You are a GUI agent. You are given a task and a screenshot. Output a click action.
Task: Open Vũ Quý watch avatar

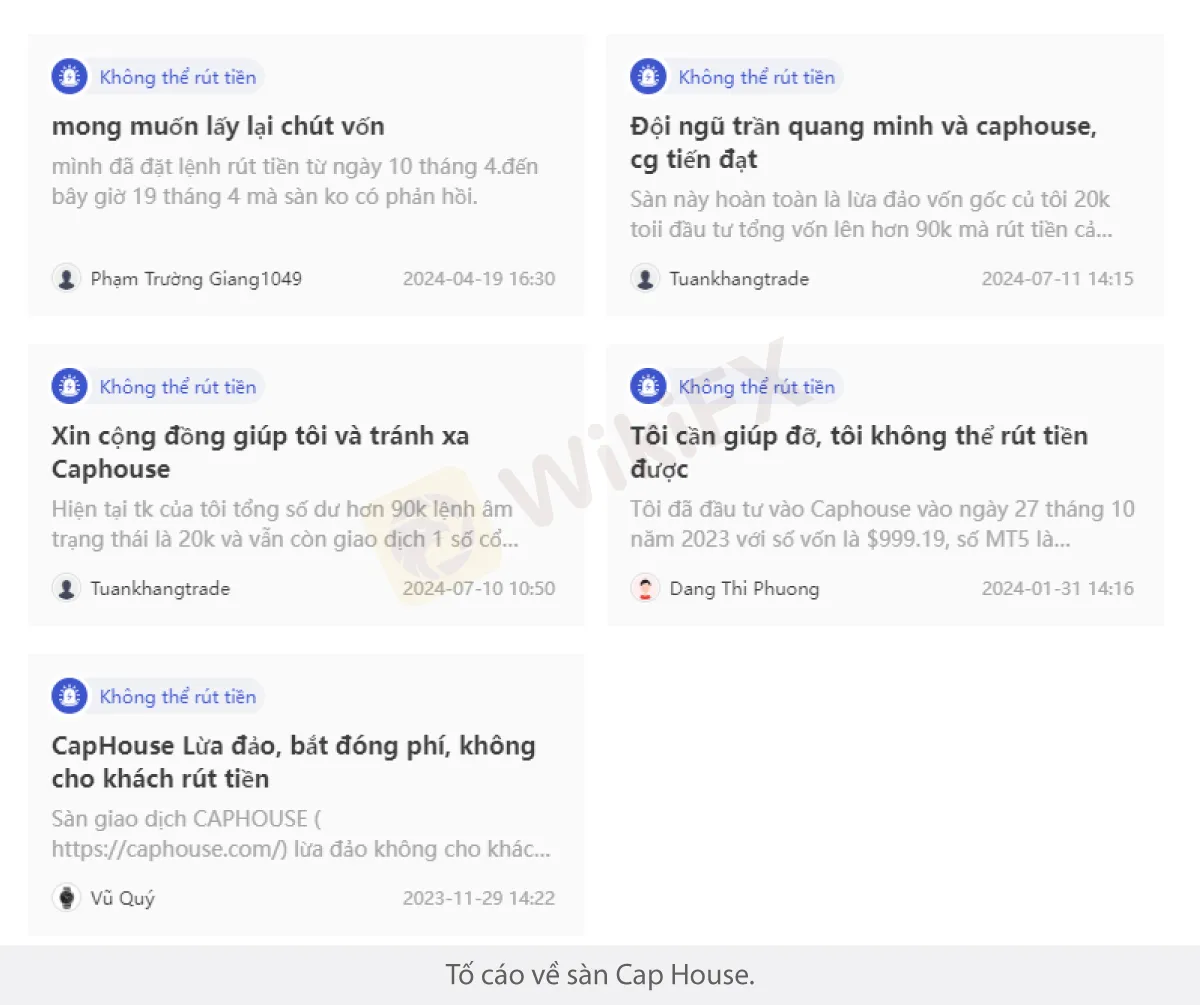pyautogui.click(x=66, y=898)
